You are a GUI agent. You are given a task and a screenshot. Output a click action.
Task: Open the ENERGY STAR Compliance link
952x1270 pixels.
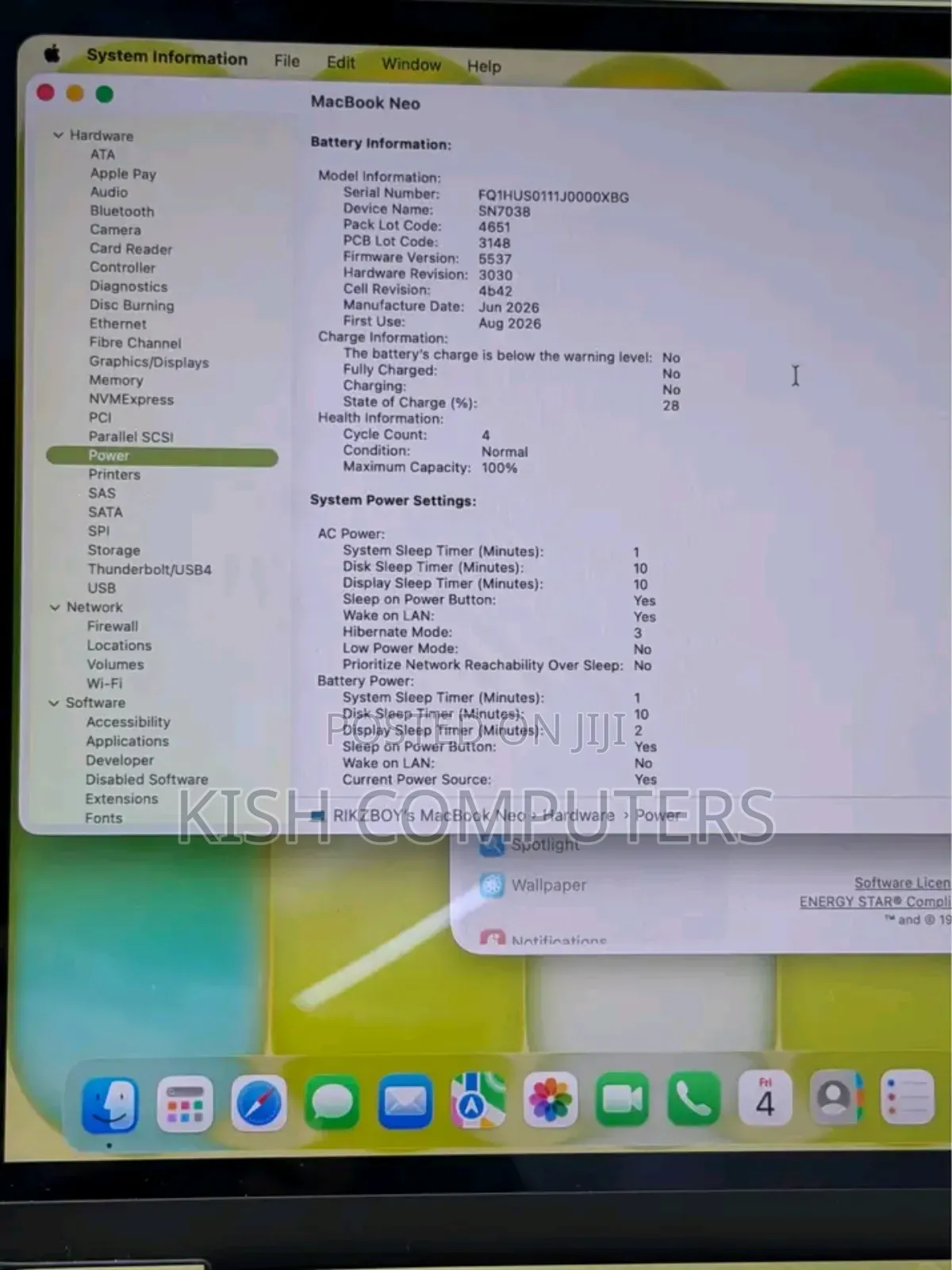[x=875, y=902]
